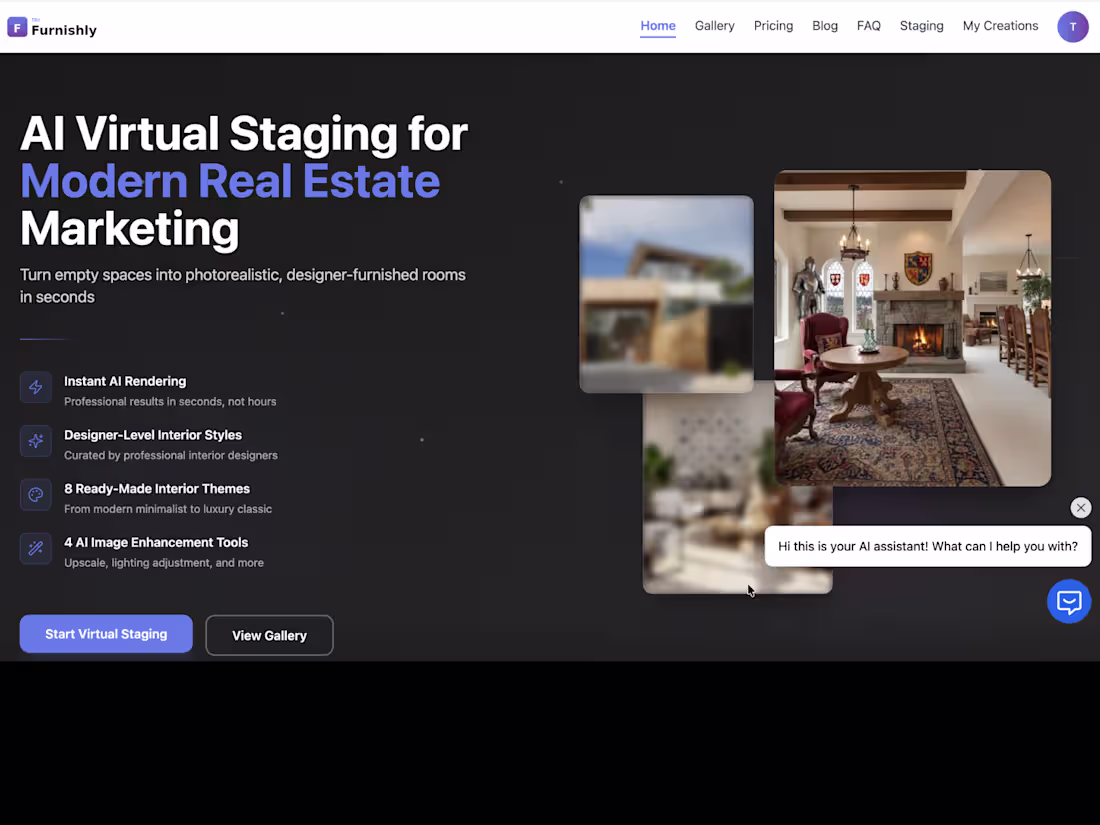Navigate to the Blog section
This screenshot has width=1100, height=825.
point(825,26)
